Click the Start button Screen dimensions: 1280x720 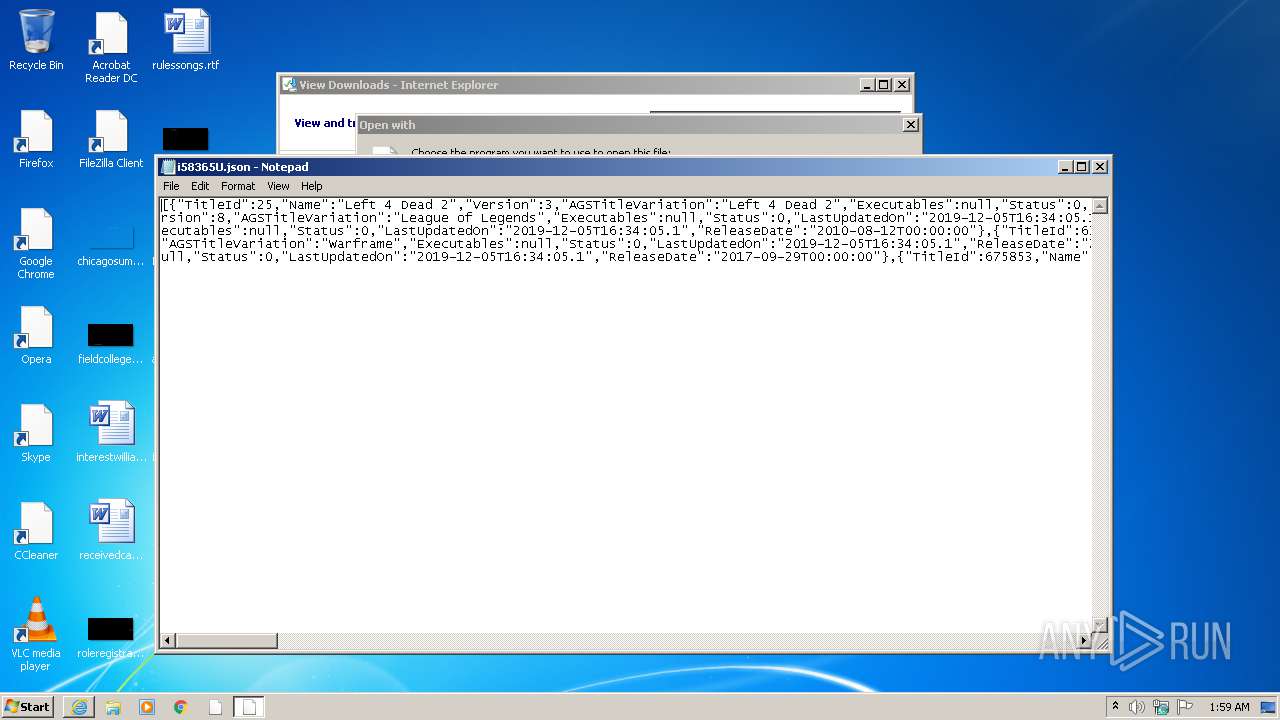[x=28, y=707]
